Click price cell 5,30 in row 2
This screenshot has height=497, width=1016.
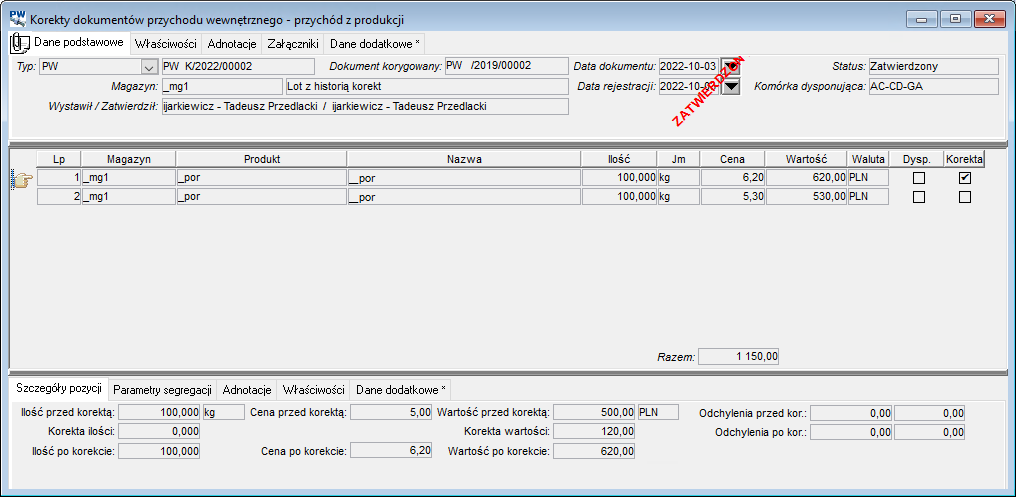[732, 197]
